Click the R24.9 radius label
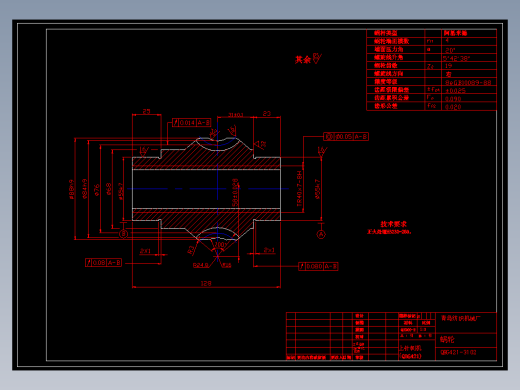Screen dimensions: 520x390 point(201,265)
